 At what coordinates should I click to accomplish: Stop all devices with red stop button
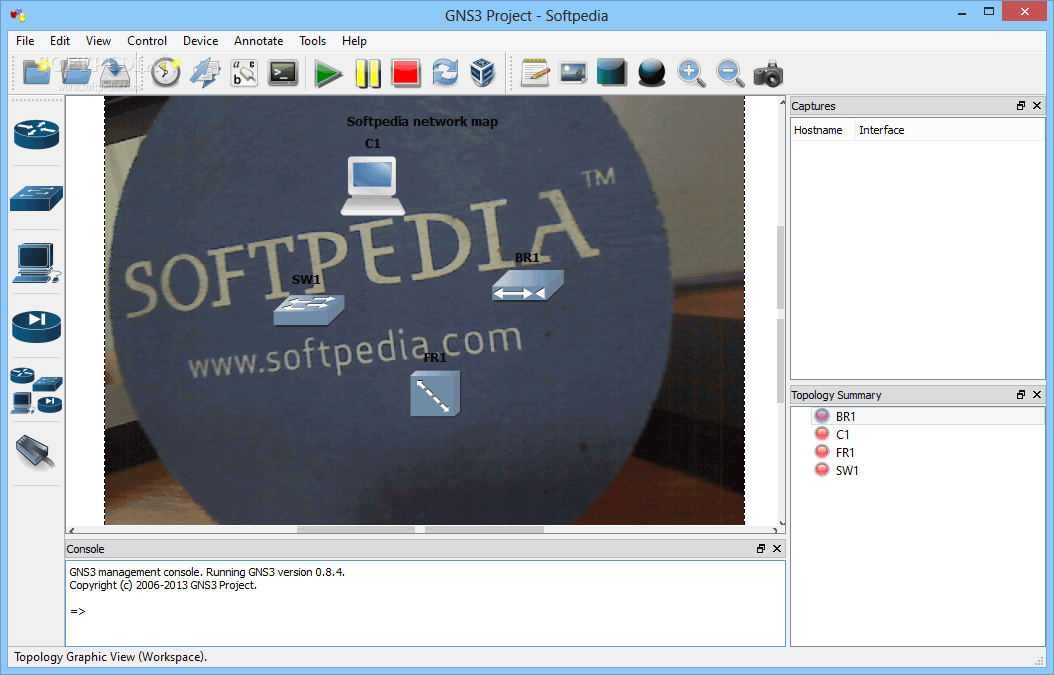tap(406, 73)
